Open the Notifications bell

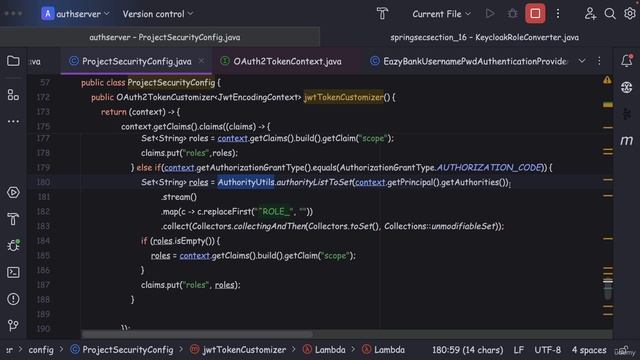point(627,61)
